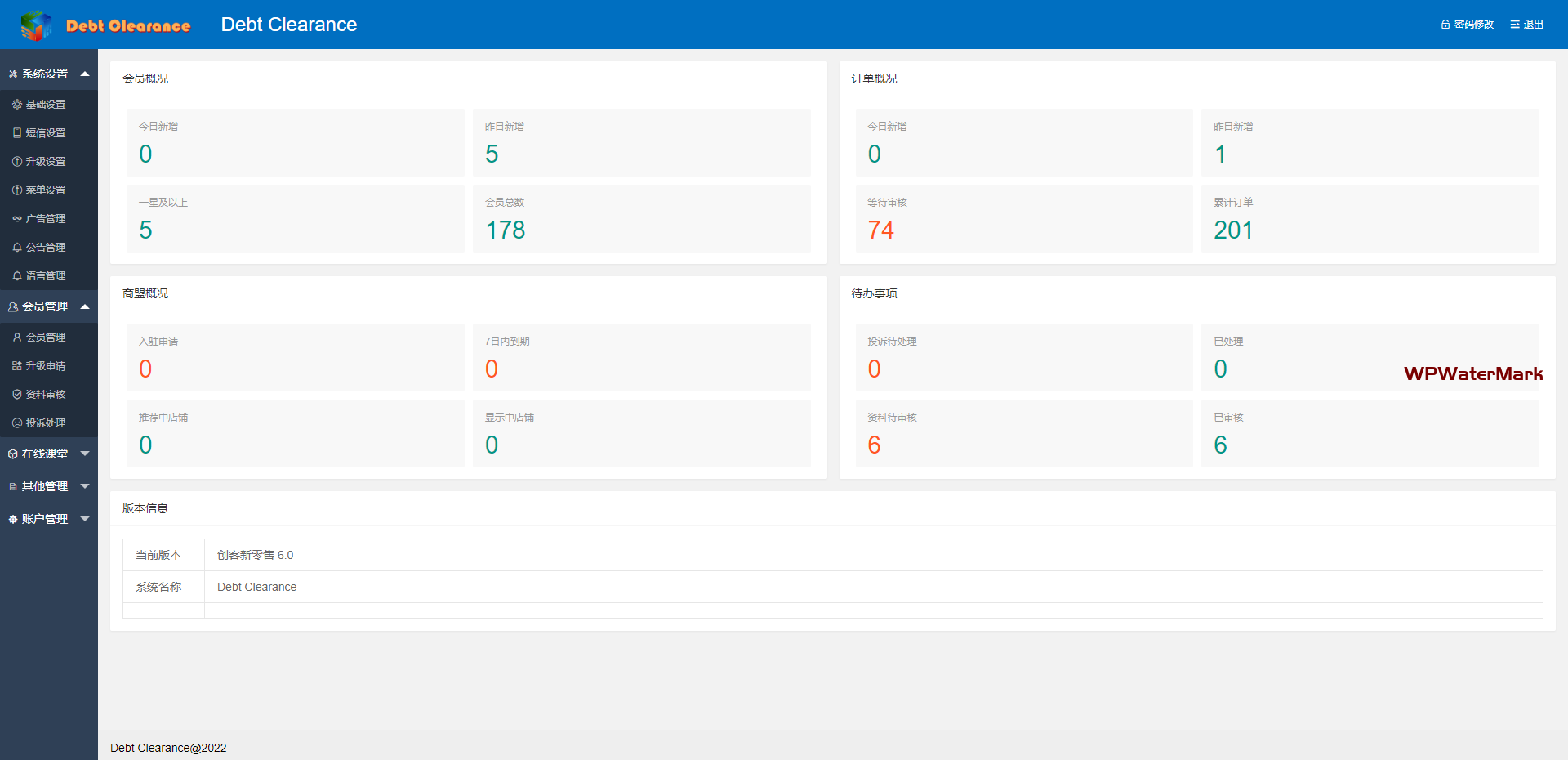Select the 等待审核 card showing 74
This screenshot has height=760, width=1568.
point(1023,219)
